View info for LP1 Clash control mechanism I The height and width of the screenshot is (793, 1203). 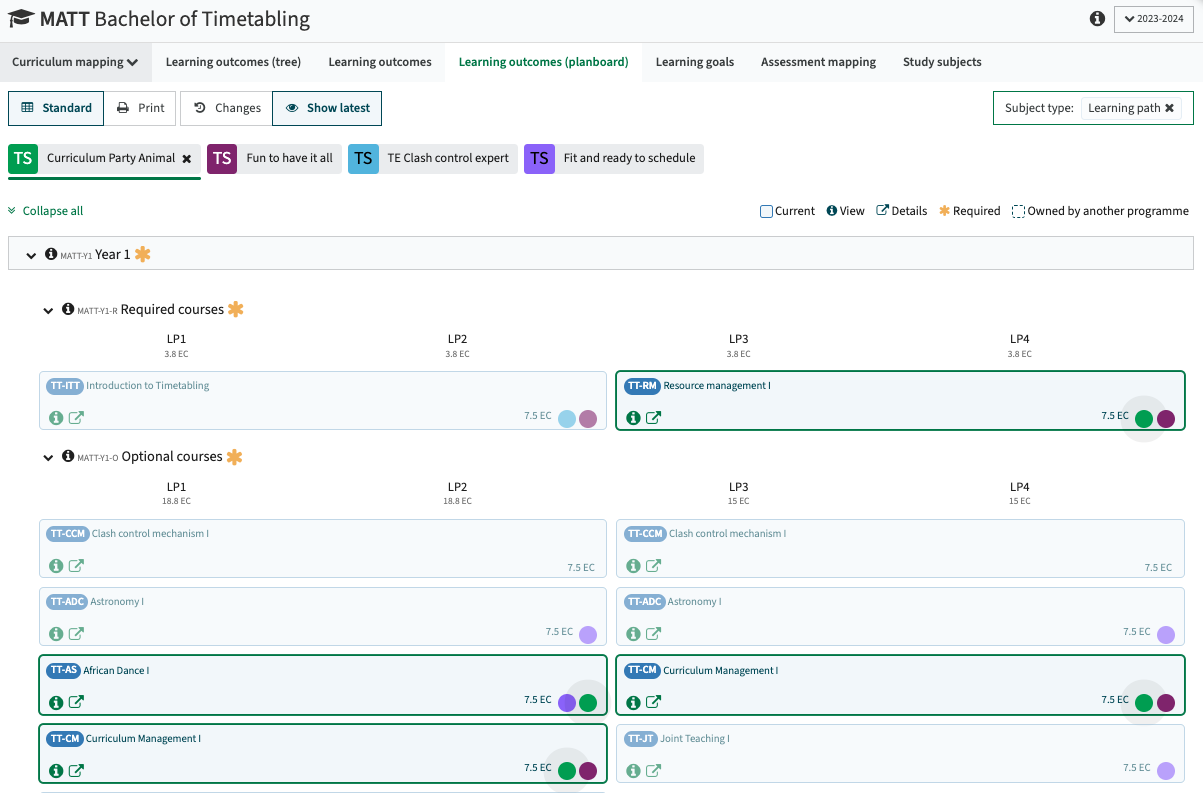(56, 566)
